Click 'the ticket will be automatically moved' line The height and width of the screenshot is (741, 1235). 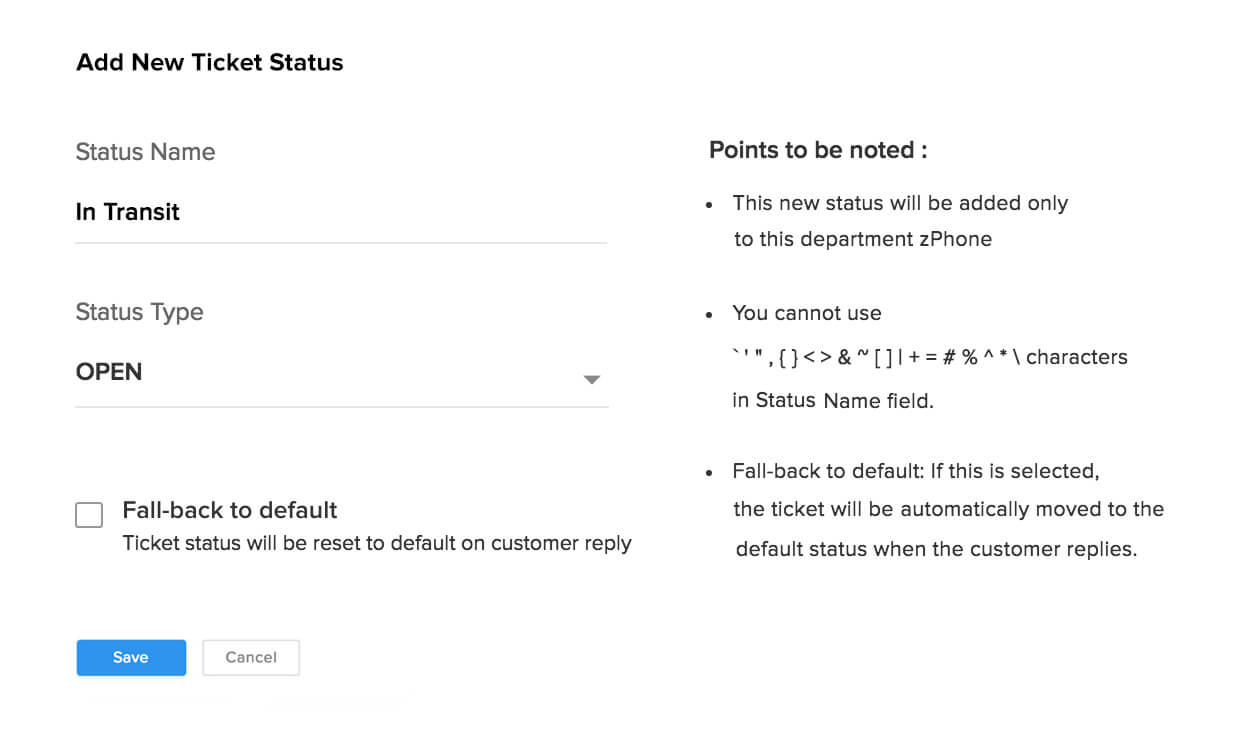pos(948,509)
